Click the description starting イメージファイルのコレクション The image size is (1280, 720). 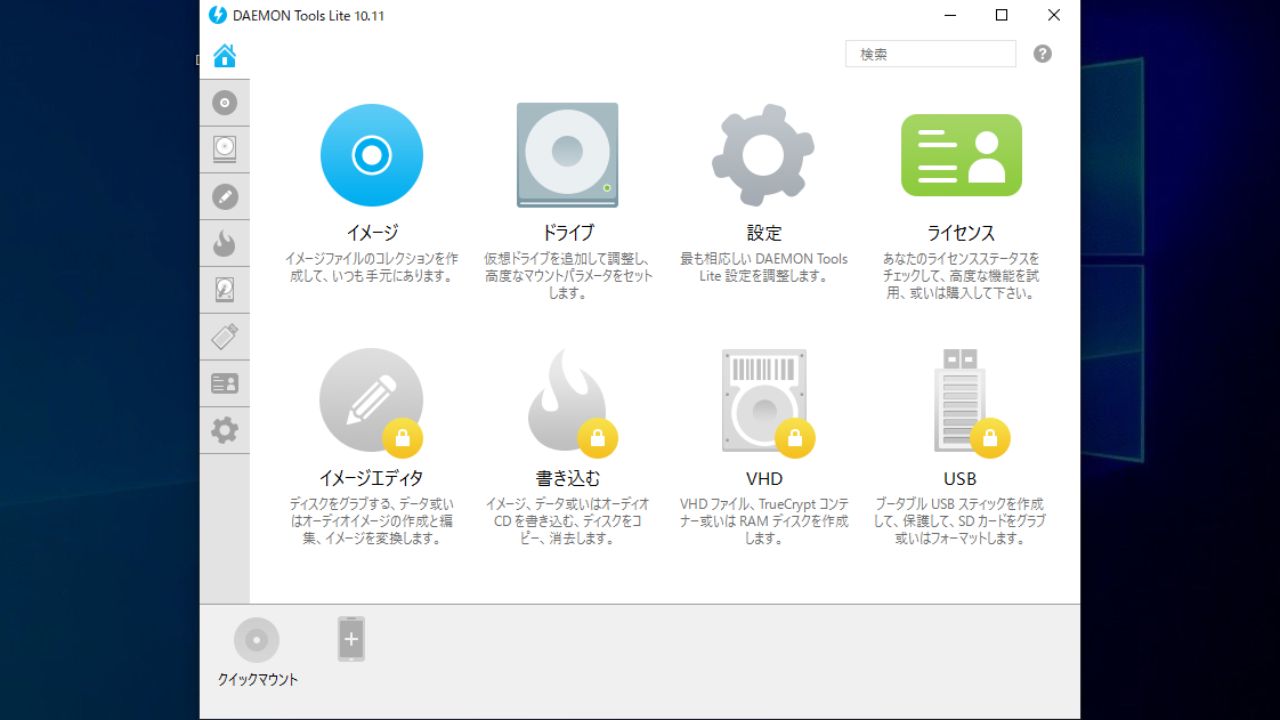coord(372,267)
